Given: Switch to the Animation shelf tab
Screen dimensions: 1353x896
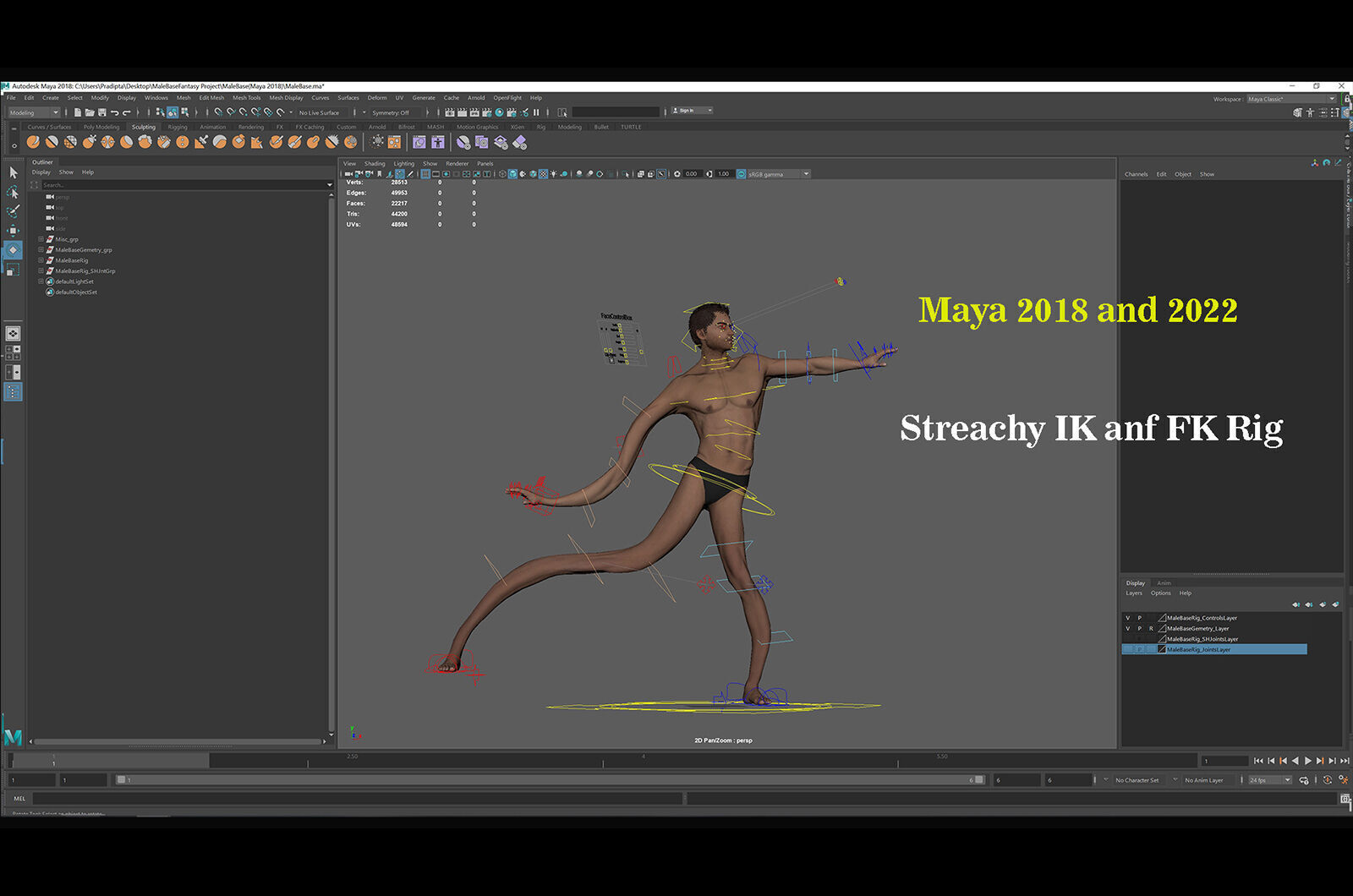Looking at the screenshot, I should pos(213,127).
